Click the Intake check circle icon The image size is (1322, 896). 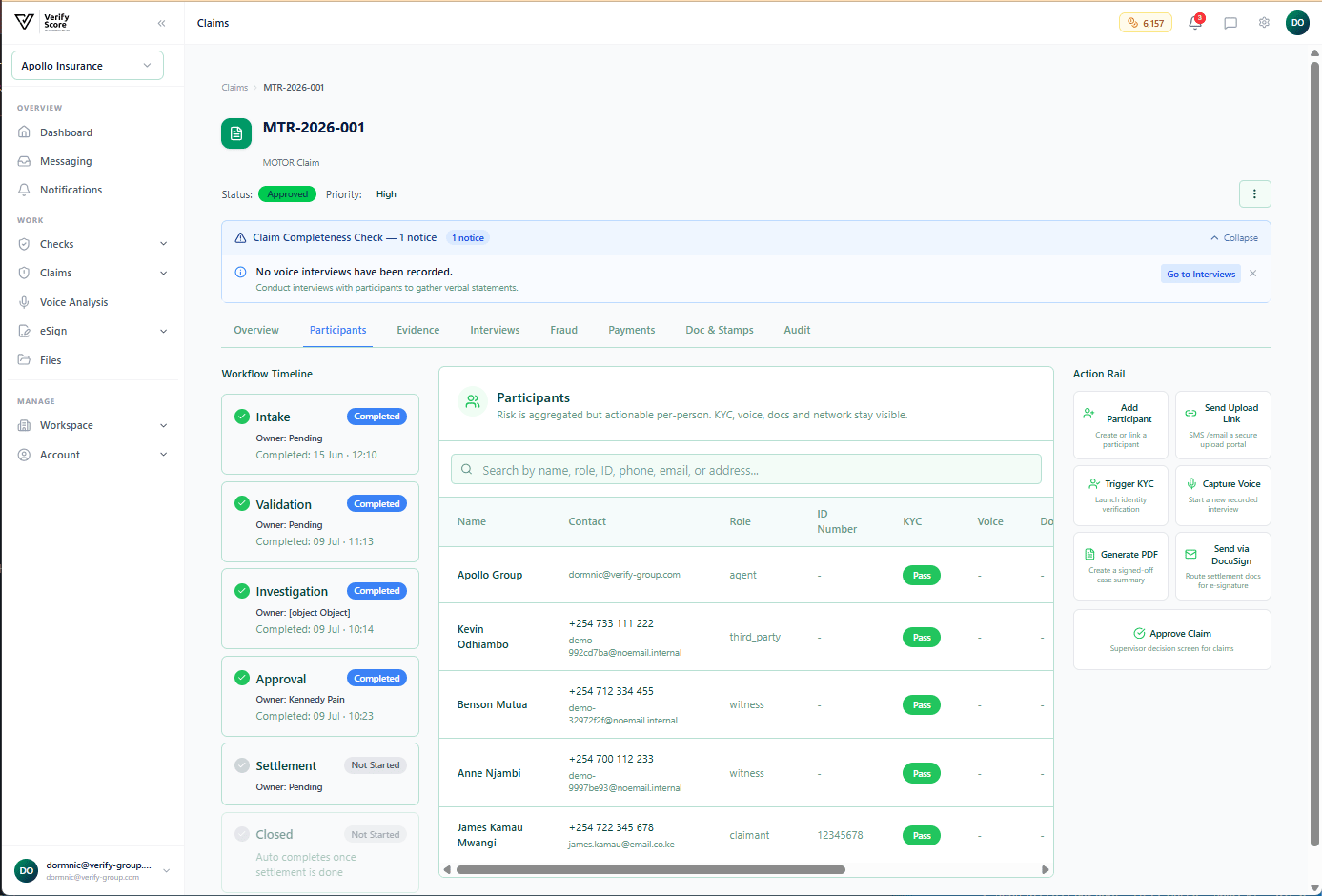coord(242,417)
